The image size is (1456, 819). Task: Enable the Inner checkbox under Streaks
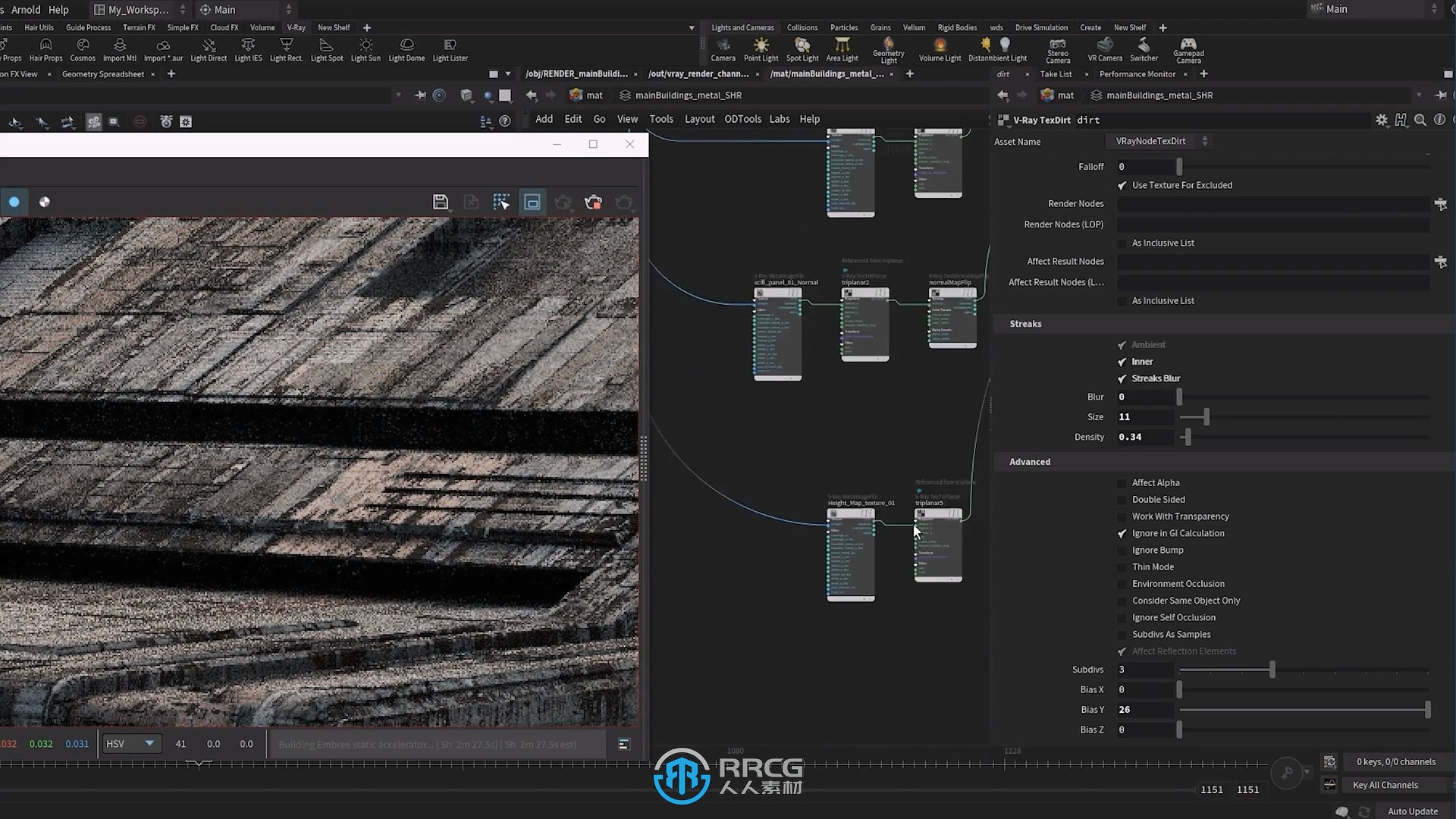(x=1122, y=361)
